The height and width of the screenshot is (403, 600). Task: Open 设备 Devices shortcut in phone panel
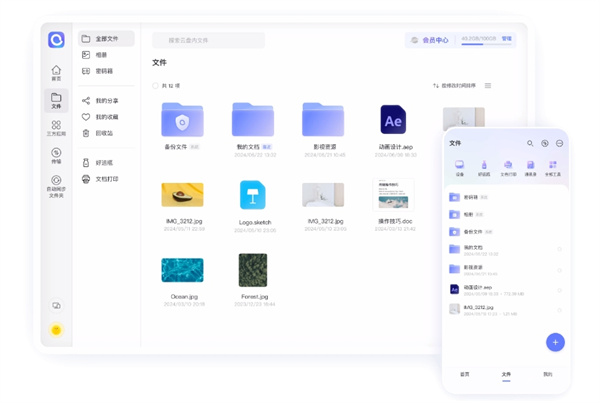tap(460, 168)
